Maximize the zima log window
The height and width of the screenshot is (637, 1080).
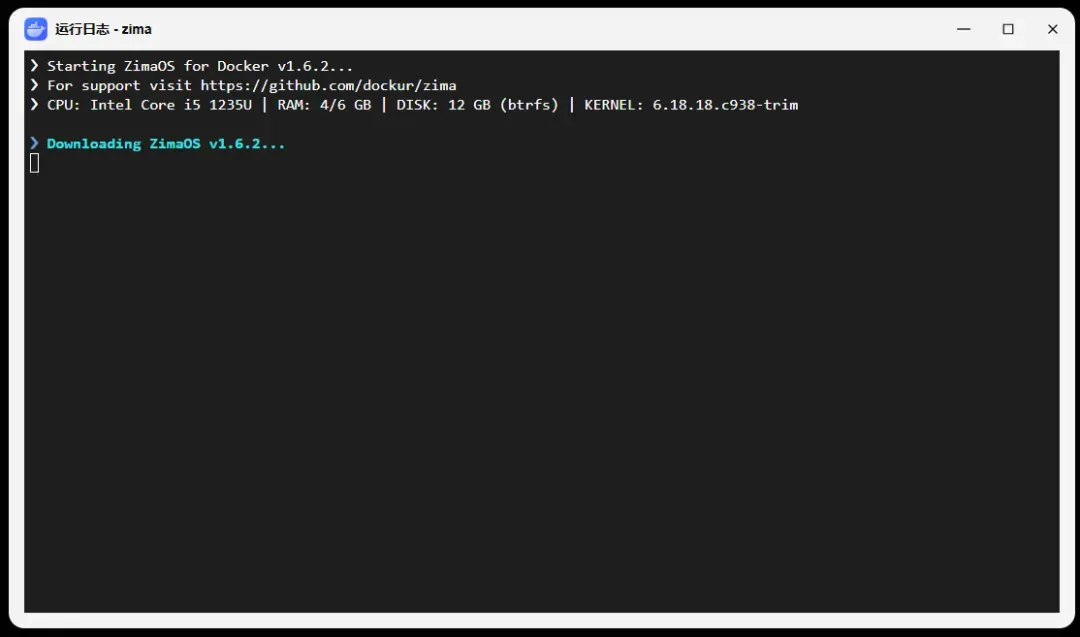[1008, 29]
